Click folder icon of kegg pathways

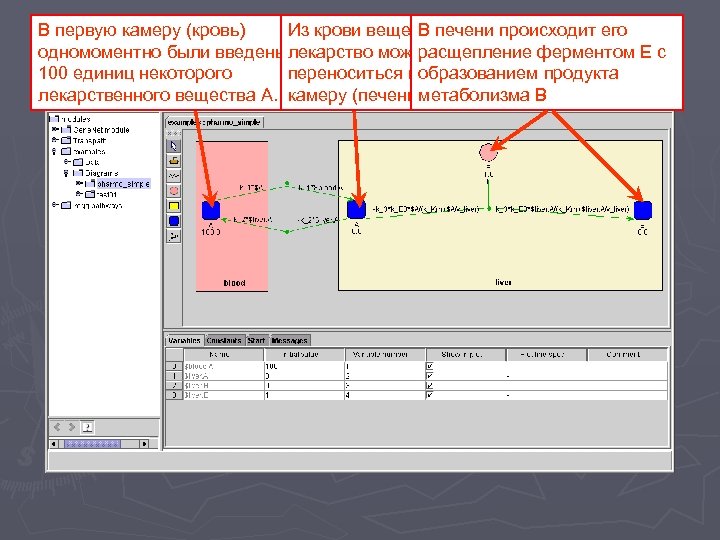pos(66,205)
